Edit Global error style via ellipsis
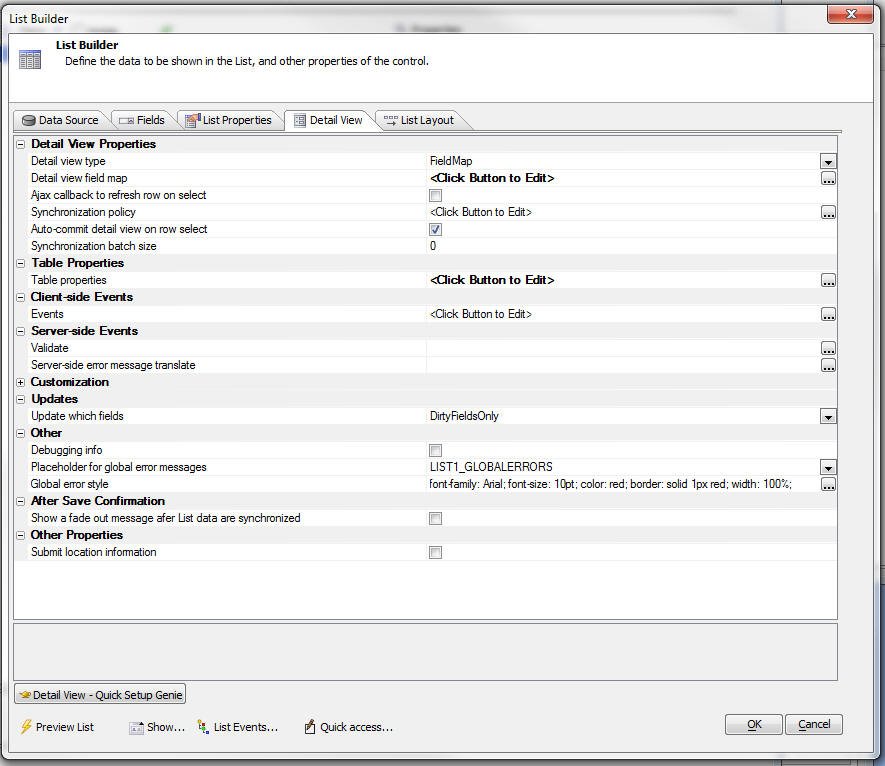Image resolution: width=885 pixels, height=766 pixels. click(828, 485)
